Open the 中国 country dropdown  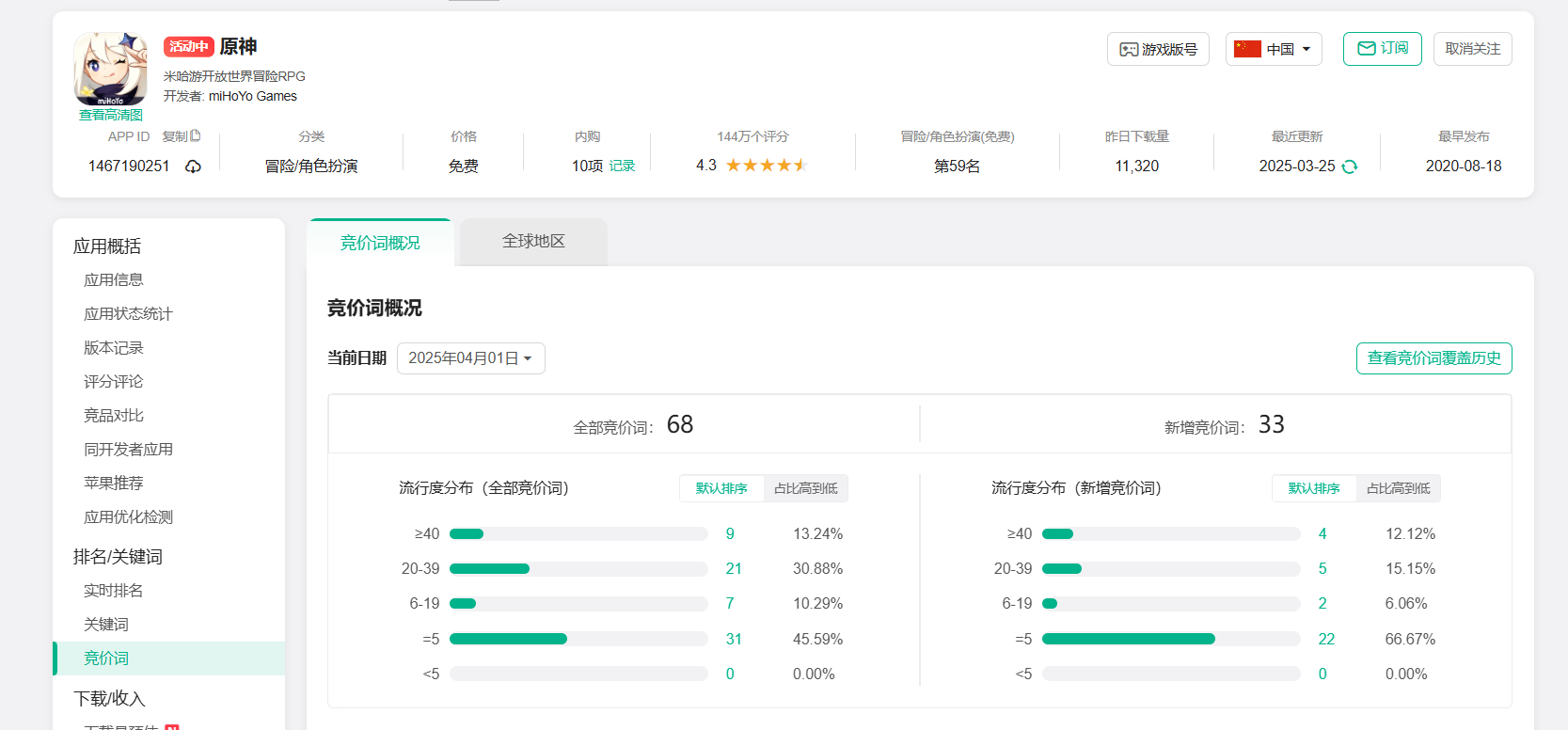click(1274, 49)
